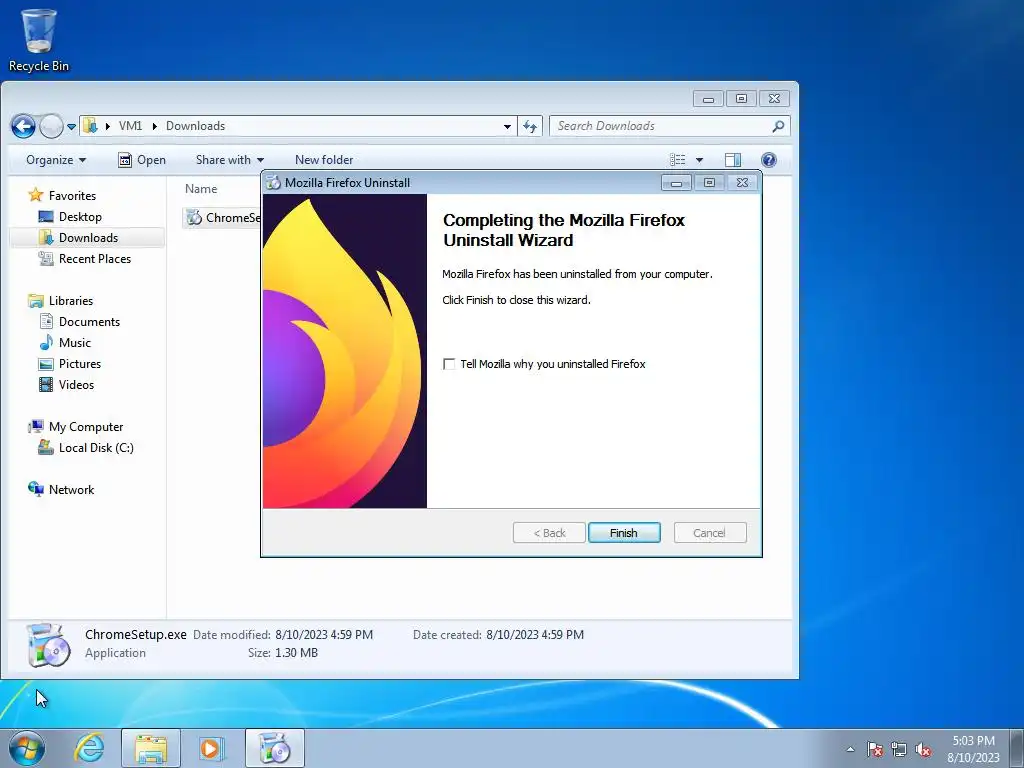This screenshot has width=1024, height=768.
Task: Open the Videos library
Action: point(67,384)
